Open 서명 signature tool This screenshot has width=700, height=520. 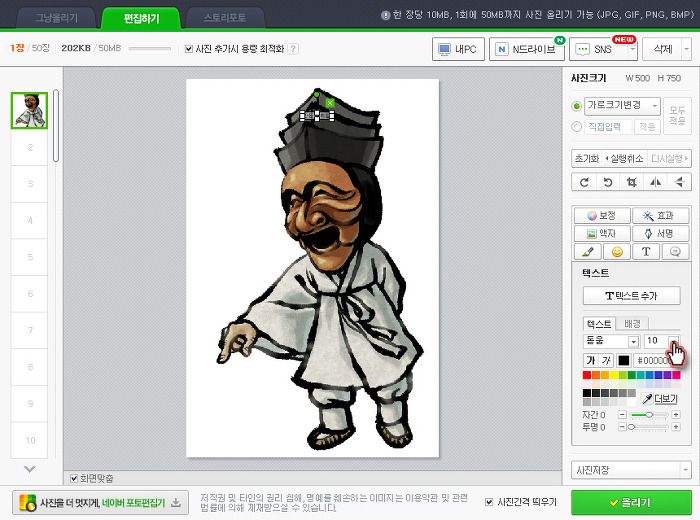[660, 233]
